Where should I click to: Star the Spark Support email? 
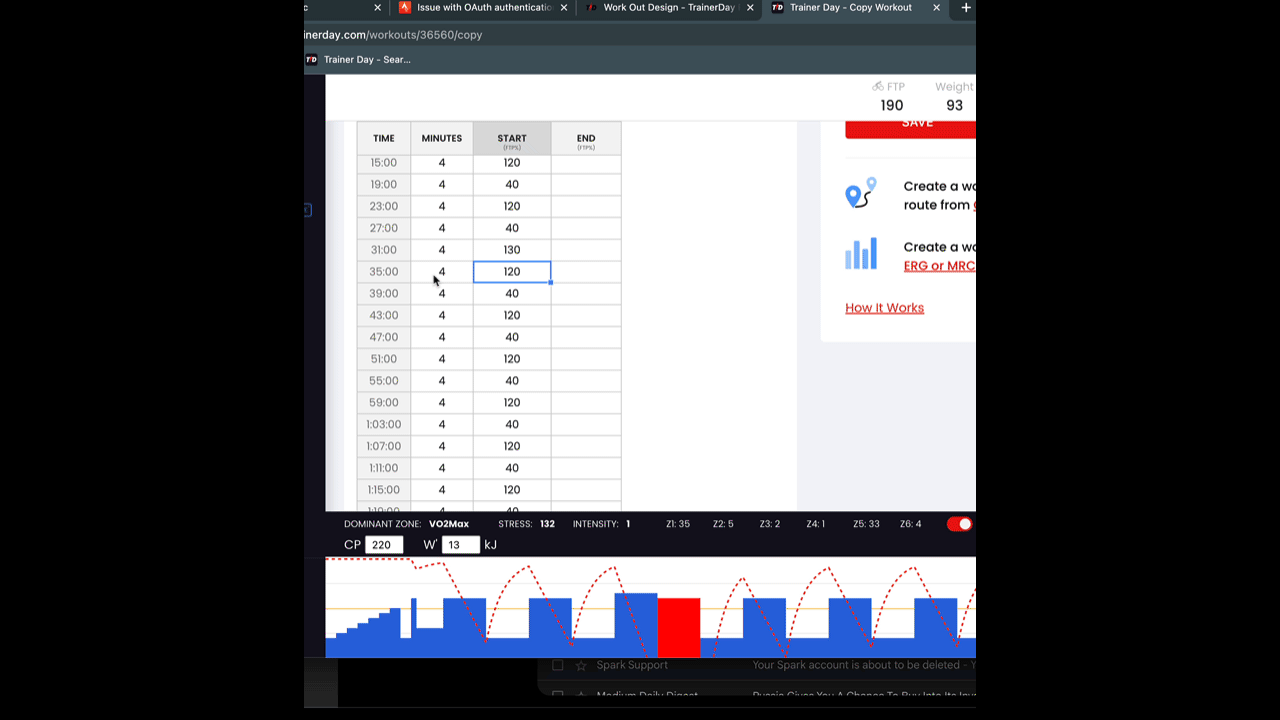click(x=581, y=665)
